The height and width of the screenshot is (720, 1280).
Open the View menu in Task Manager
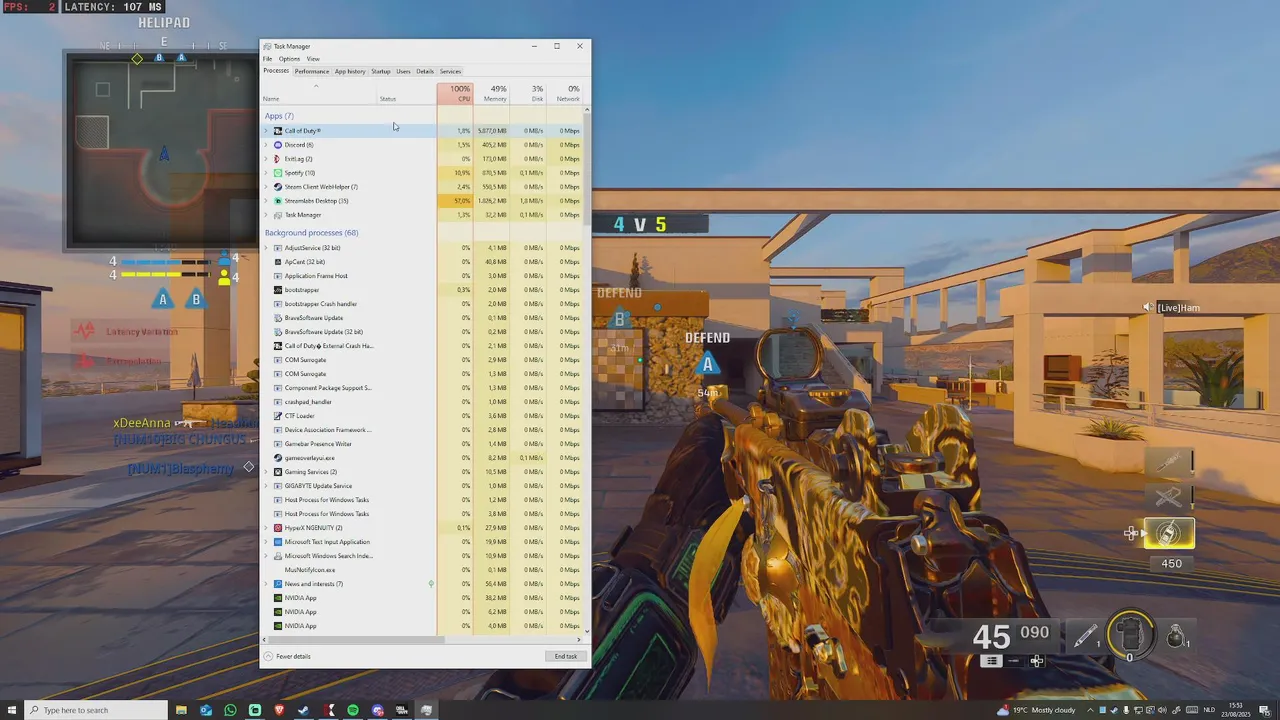click(313, 59)
